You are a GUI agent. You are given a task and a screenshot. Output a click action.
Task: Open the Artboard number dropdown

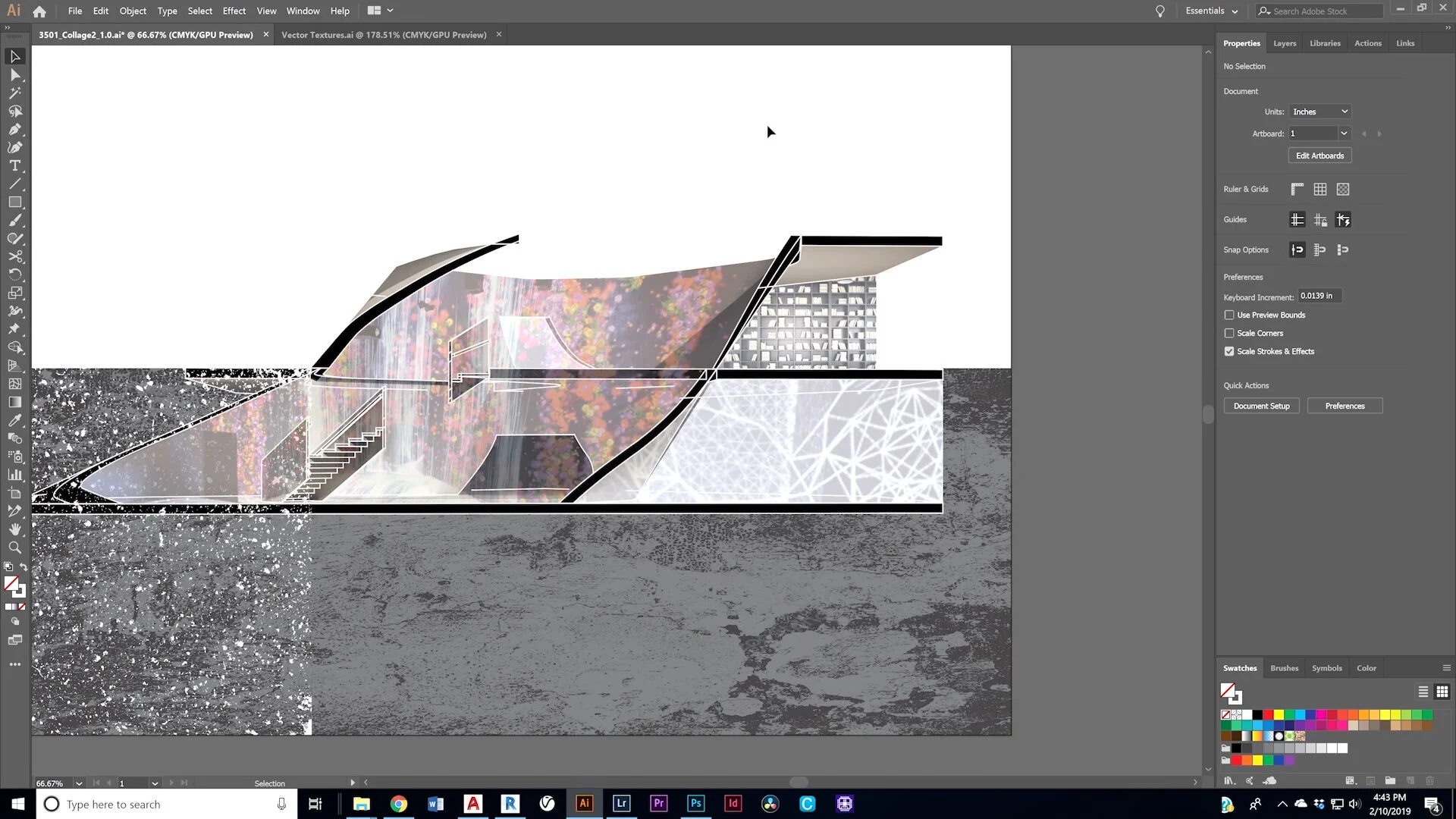pos(1319,133)
